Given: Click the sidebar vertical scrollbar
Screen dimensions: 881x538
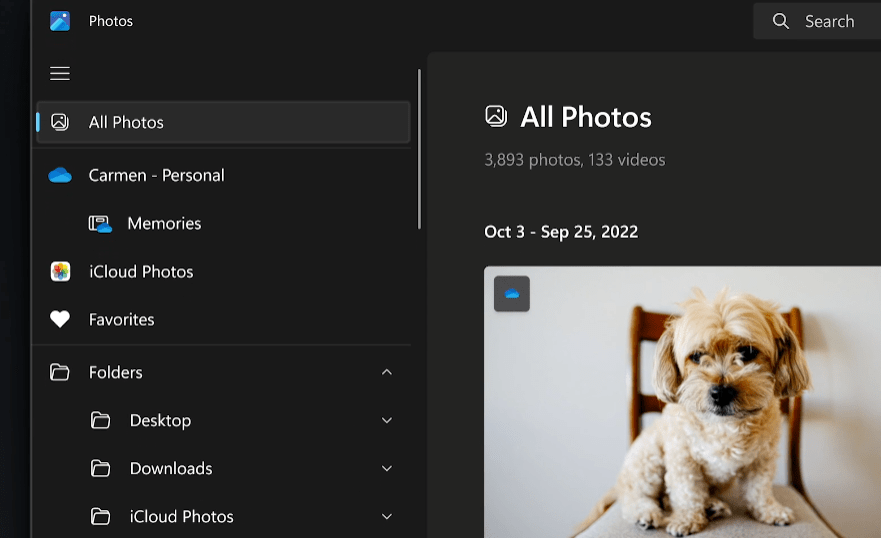Looking at the screenshot, I should pyautogui.click(x=419, y=150).
